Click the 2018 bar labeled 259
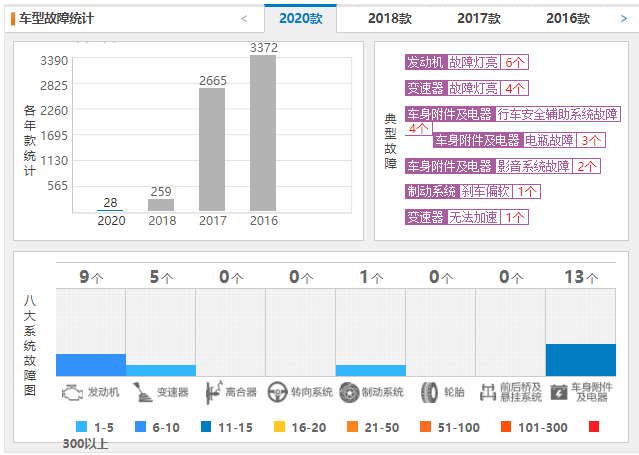This screenshot has height=455, width=639. click(x=161, y=205)
